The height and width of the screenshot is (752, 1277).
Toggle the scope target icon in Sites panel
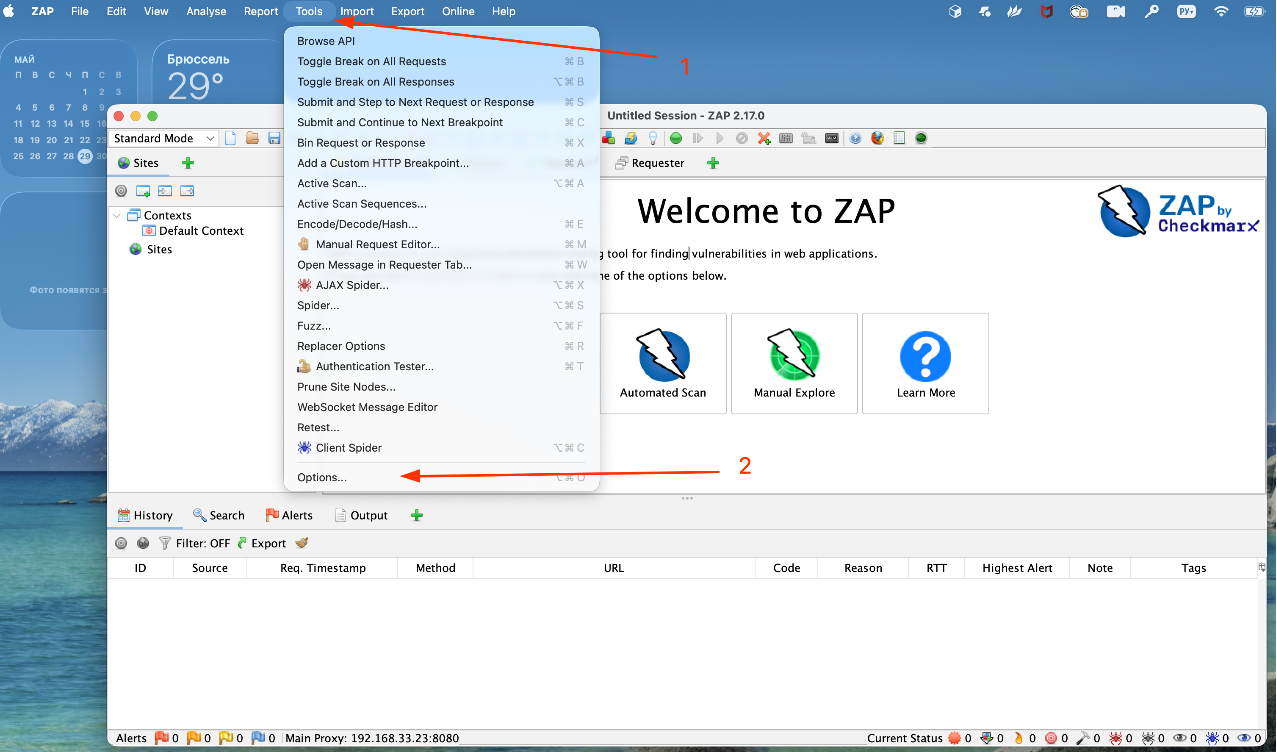pyautogui.click(x=121, y=190)
